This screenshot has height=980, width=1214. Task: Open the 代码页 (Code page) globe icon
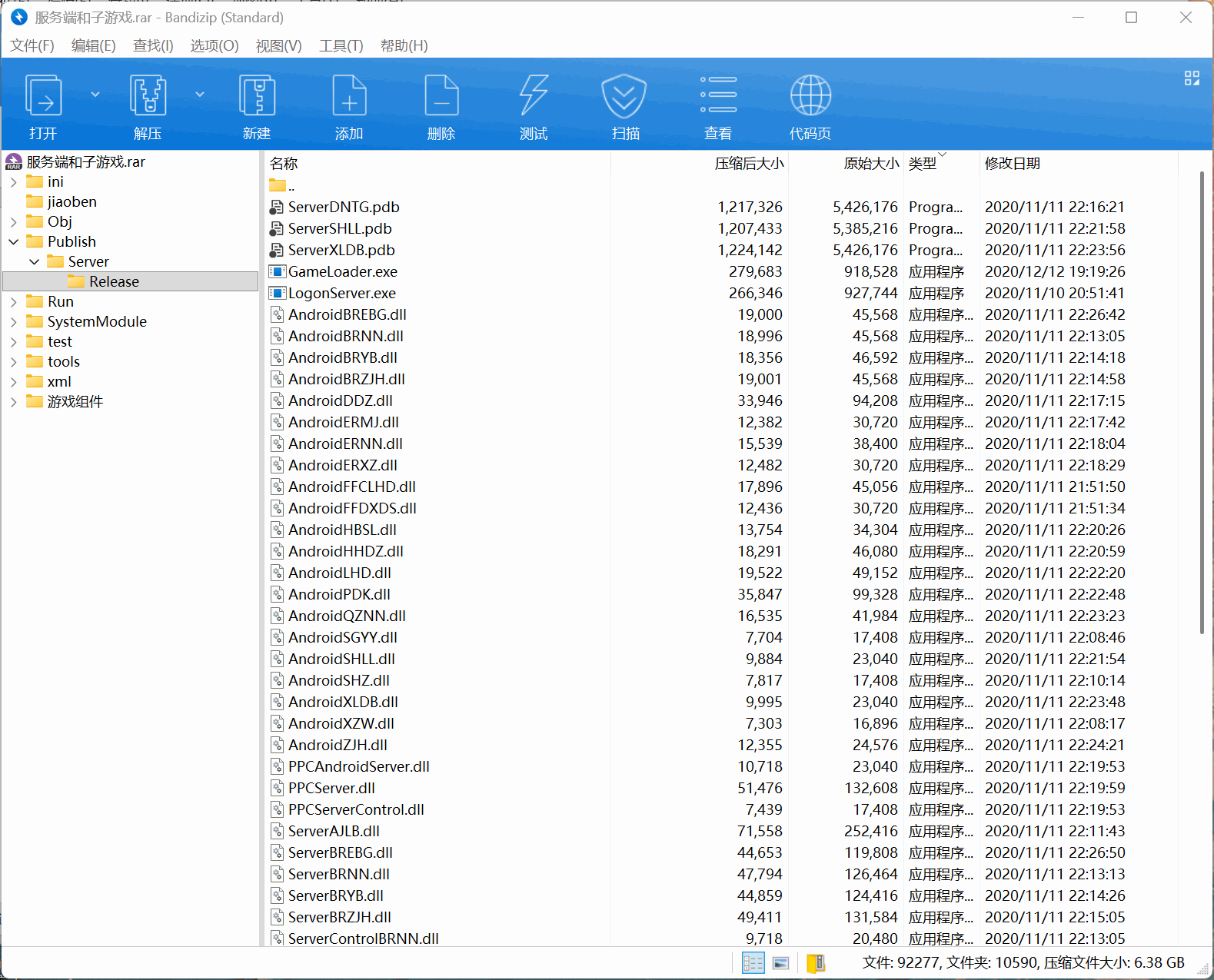(x=810, y=97)
